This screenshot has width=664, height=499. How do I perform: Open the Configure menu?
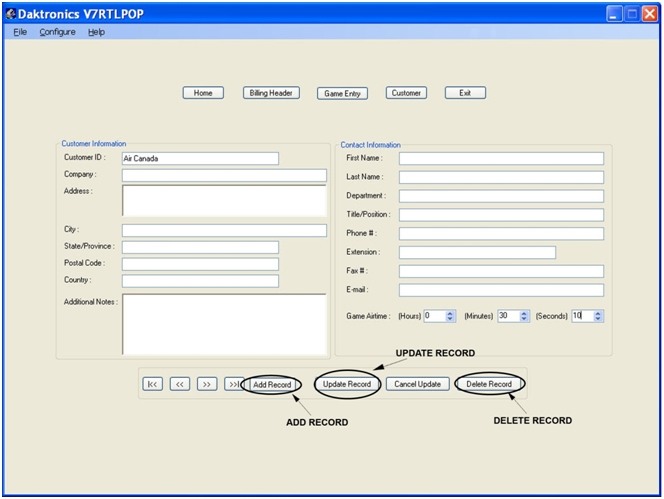(57, 32)
